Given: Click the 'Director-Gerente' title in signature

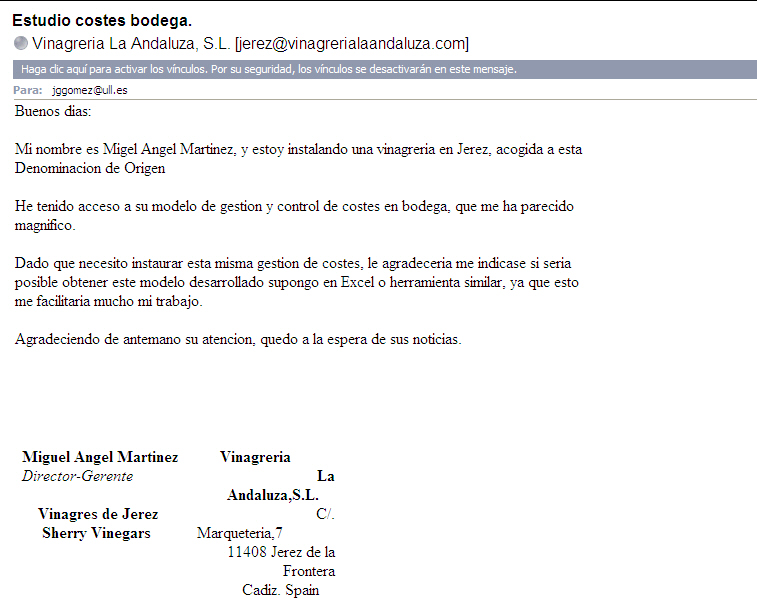Looking at the screenshot, I should click(77, 476).
